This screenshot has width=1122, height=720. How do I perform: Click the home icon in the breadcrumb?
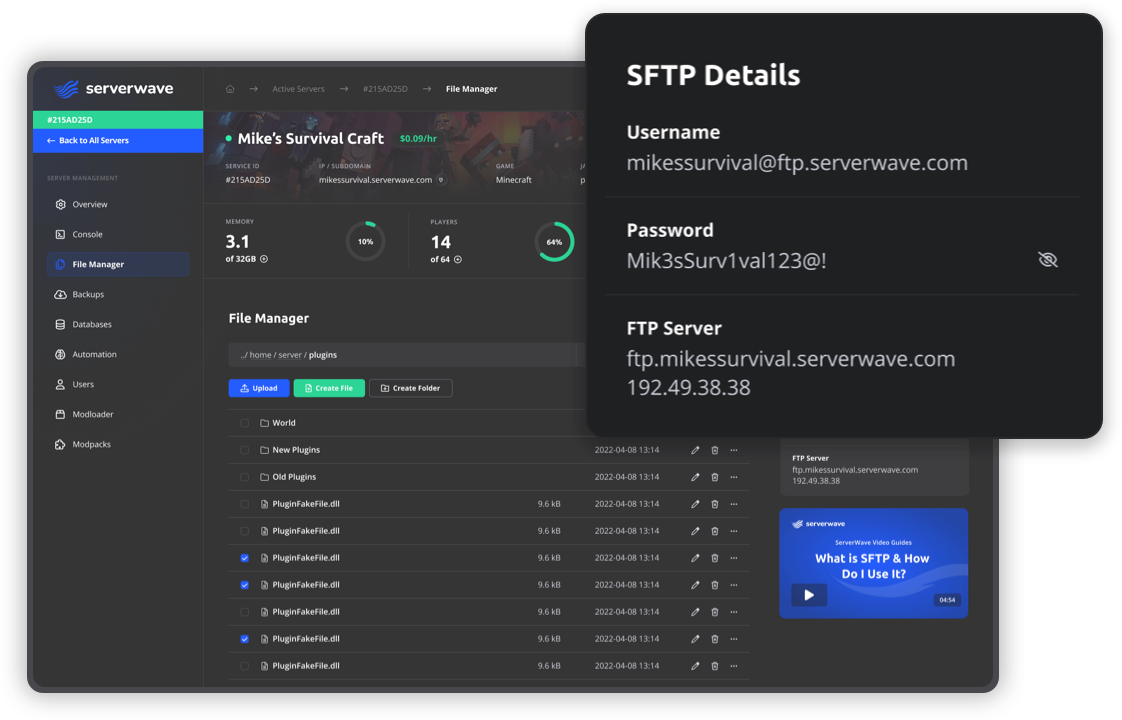pos(230,89)
